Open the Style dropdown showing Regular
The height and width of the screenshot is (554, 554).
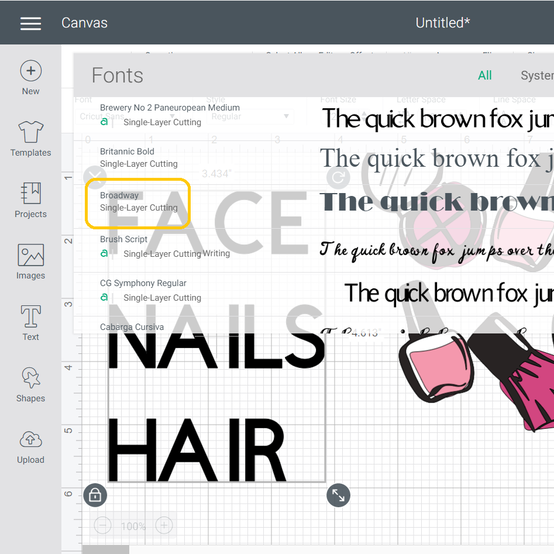click(250, 116)
